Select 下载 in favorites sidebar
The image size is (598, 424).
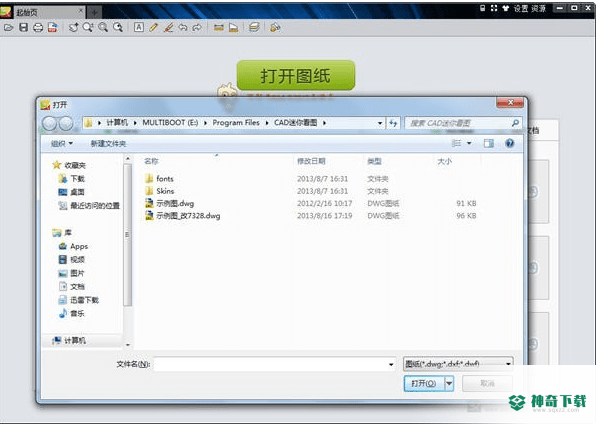[72, 179]
